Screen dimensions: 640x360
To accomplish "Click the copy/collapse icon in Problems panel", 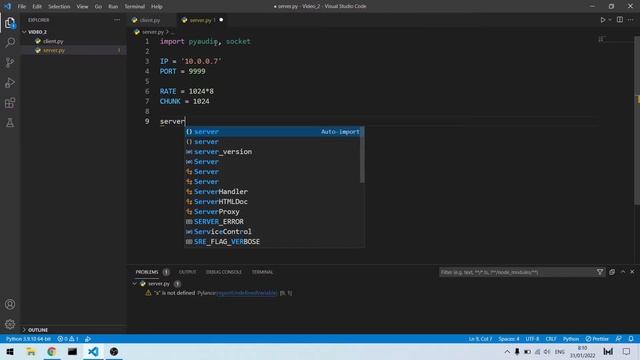I will click(x=612, y=272).
